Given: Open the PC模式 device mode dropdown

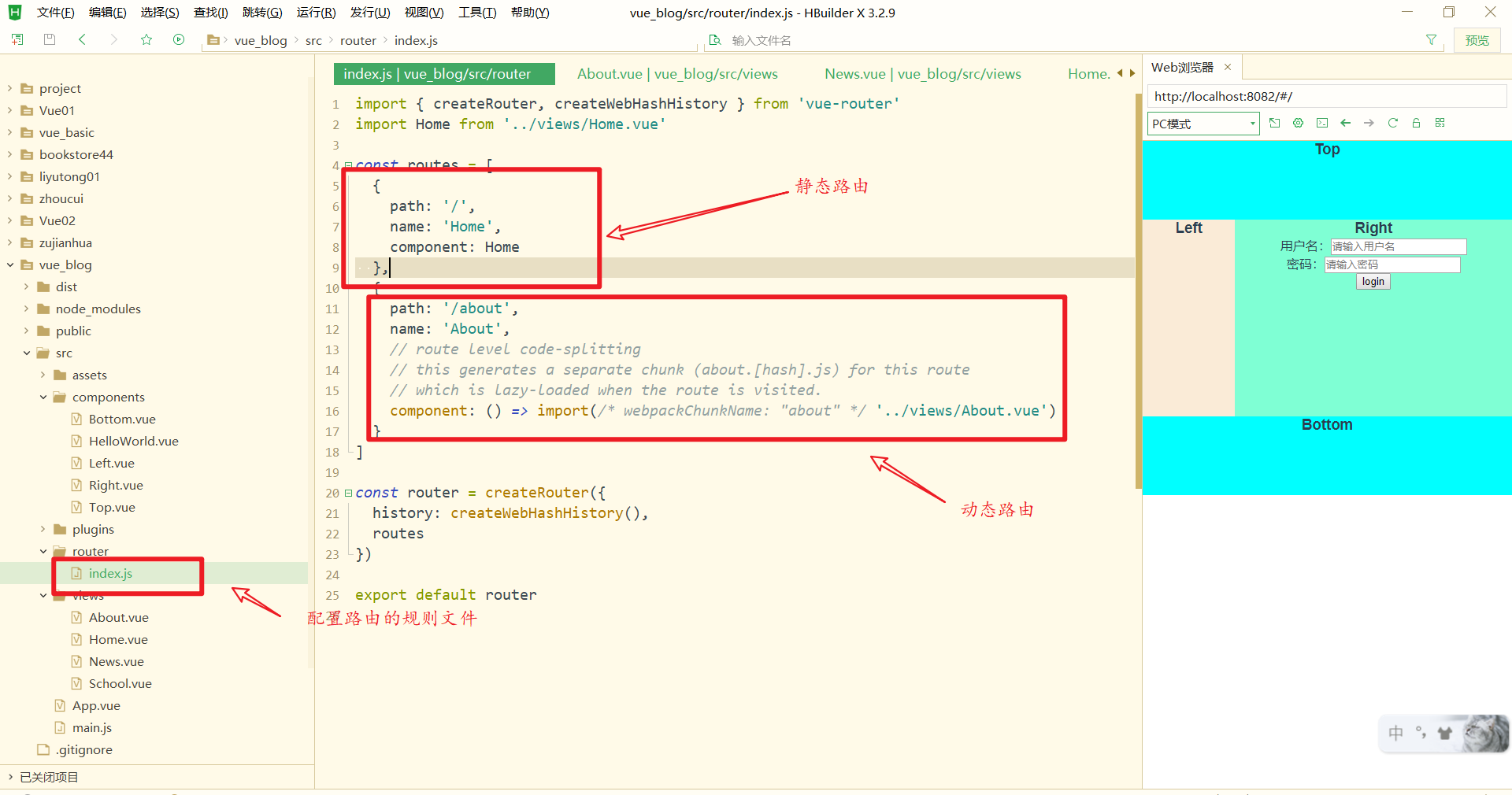Looking at the screenshot, I should (1203, 124).
